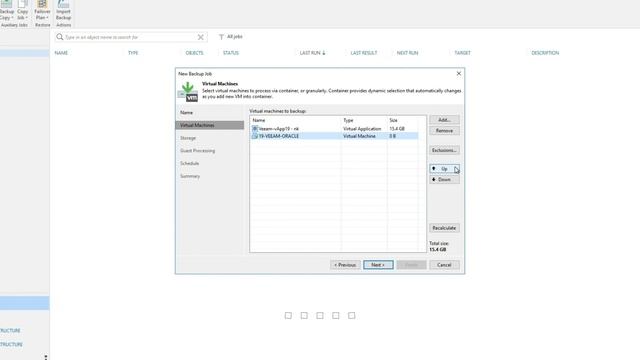Sort jobs by NEXT RUN column
640x360 pixels.
click(407, 53)
